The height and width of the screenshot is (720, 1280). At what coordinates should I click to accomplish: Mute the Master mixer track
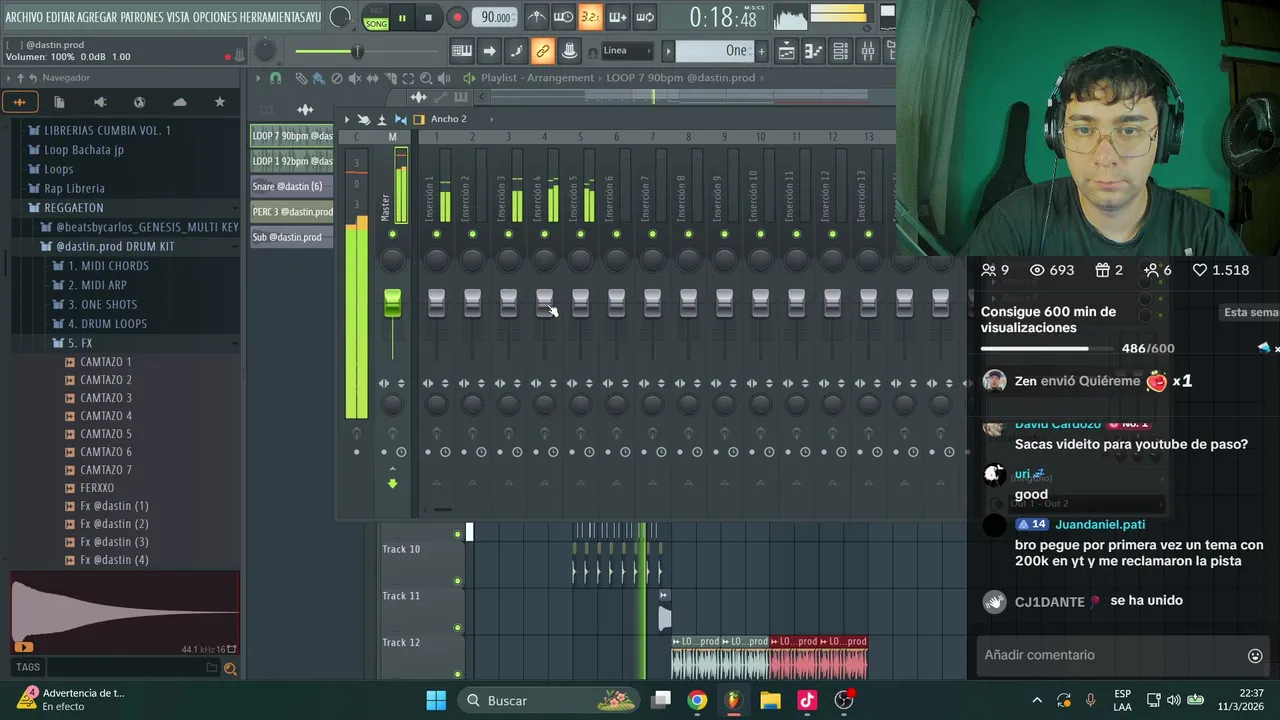(392, 235)
